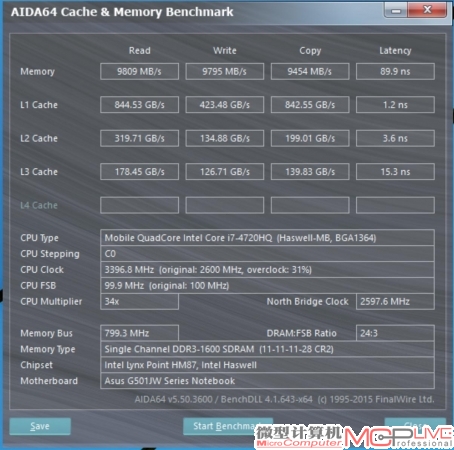This screenshot has height=450, width=454.
Task: Select Memory Type DDR3-1600 SDRAM field
Action: [x=267, y=349]
